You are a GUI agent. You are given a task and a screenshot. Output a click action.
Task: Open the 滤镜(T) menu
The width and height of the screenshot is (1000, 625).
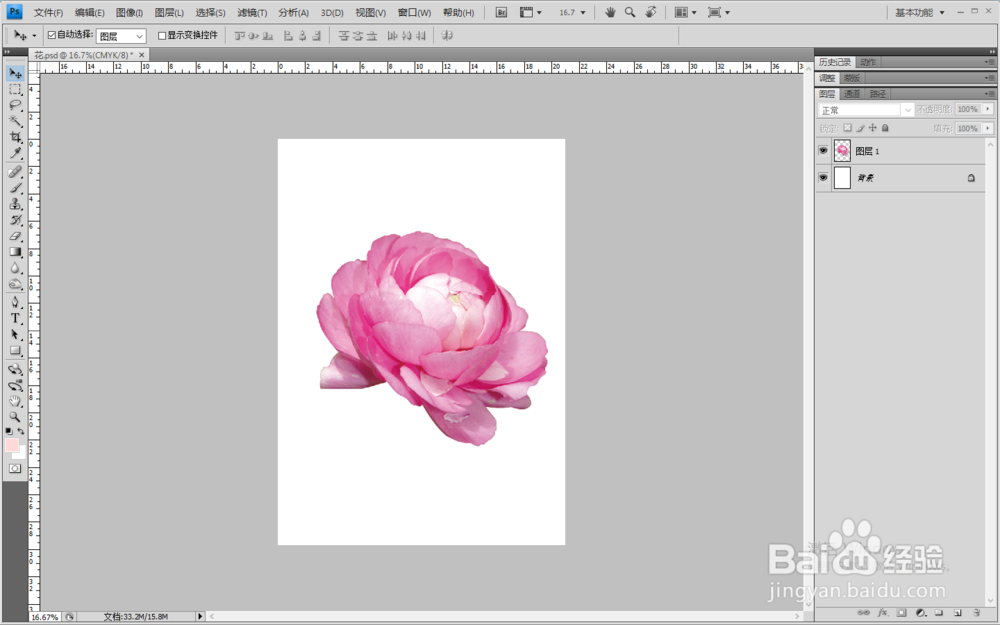pos(252,13)
